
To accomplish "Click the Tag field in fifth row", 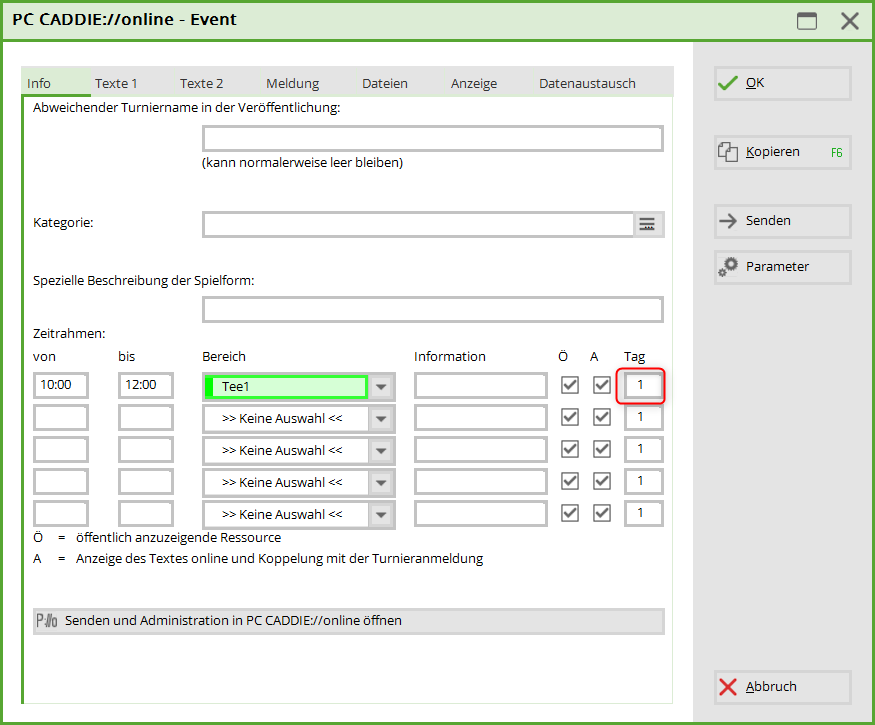I will (x=643, y=513).
